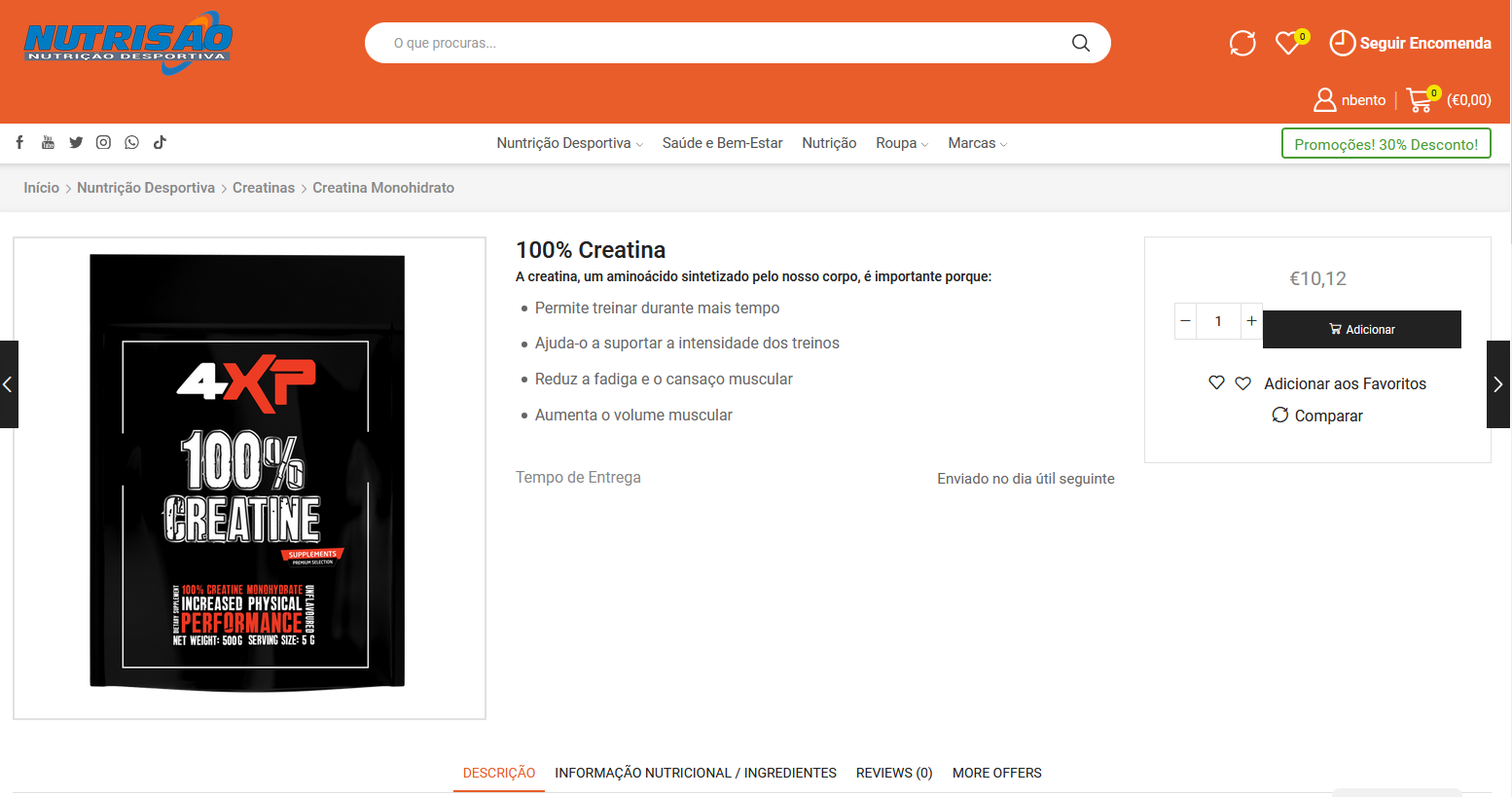Expand the Roupa menu
The height and width of the screenshot is (797, 1512).
(x=902, y=143)
